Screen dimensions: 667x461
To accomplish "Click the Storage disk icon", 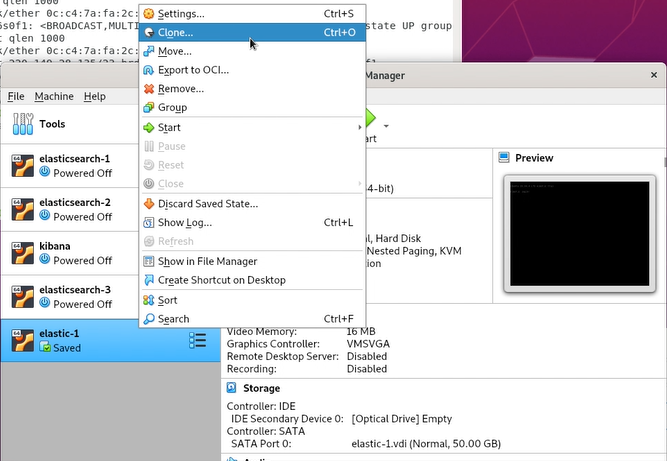I will pos(232,388).
